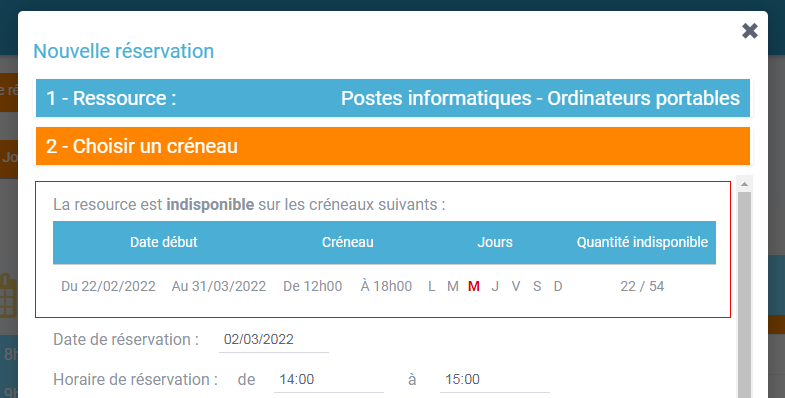
Task: Click the Date de réservation field
Action: pyautogui.click(x=273, y=339)
